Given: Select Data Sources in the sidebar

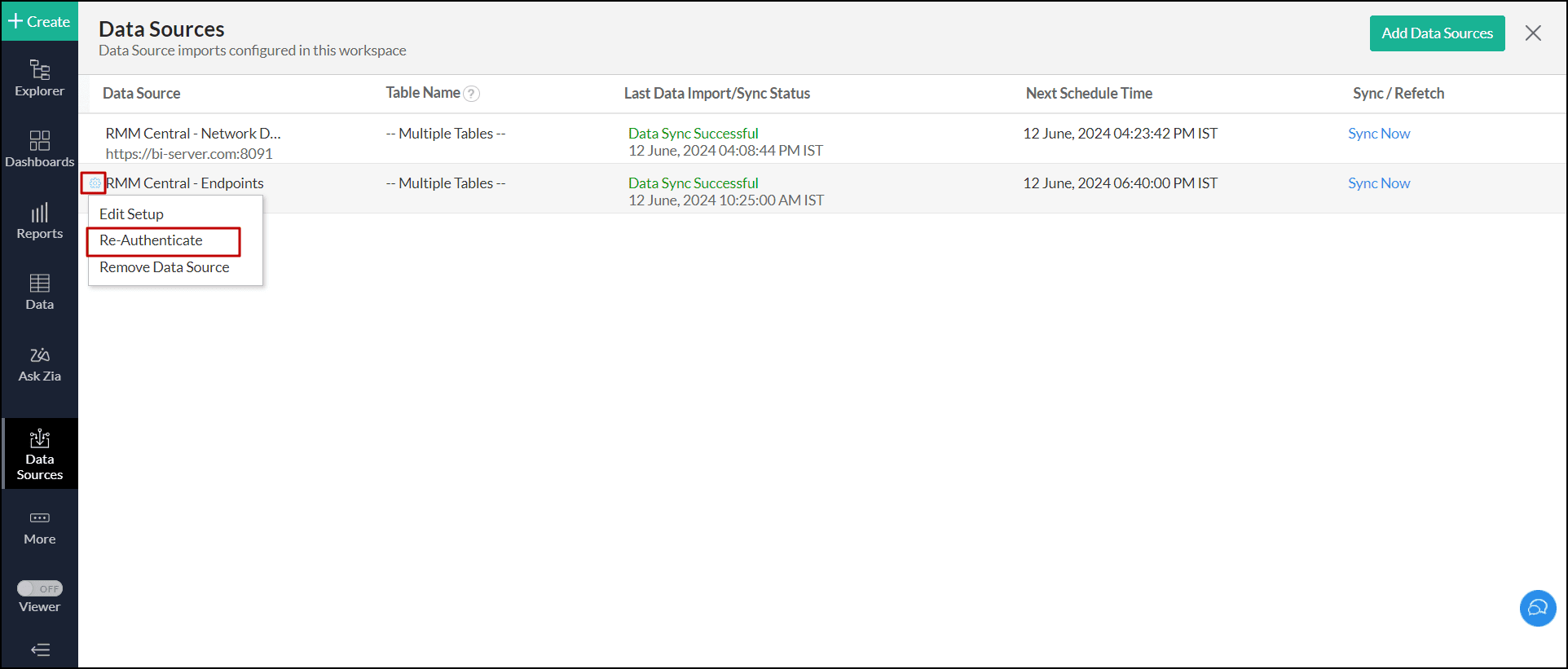Looking at the screenshot, I should 39,454.
